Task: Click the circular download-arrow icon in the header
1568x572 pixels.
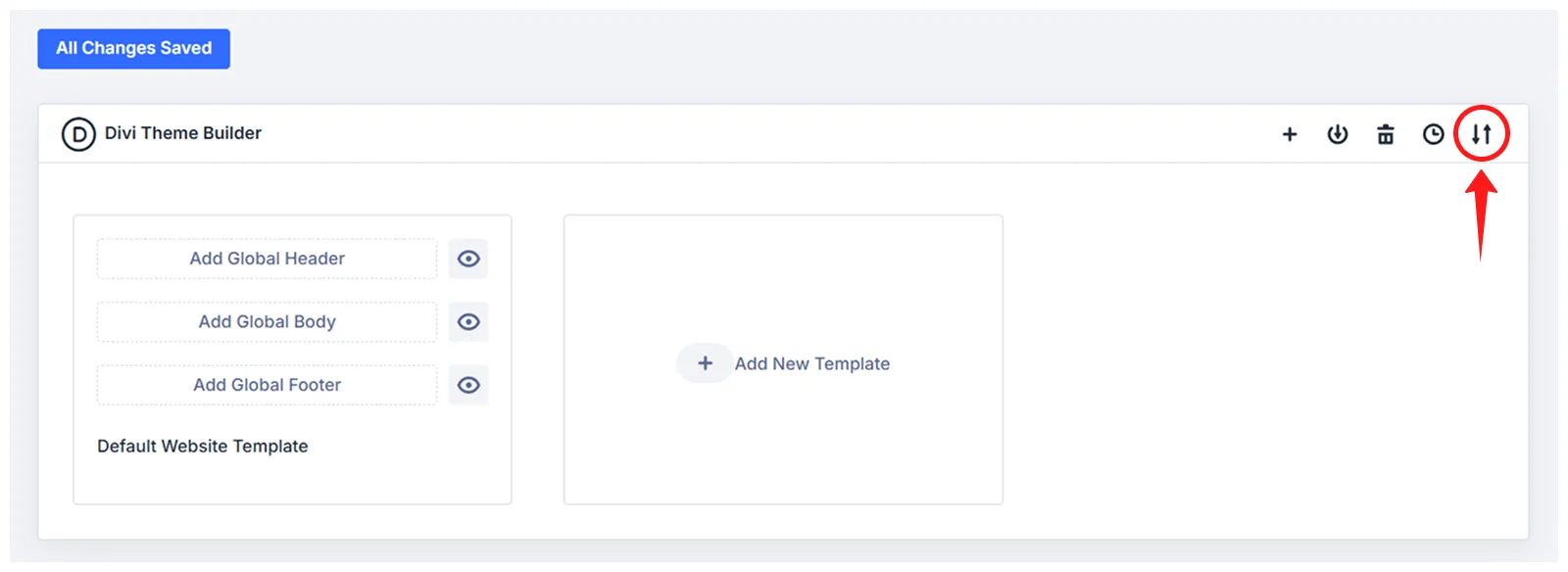Action: 1338,134
